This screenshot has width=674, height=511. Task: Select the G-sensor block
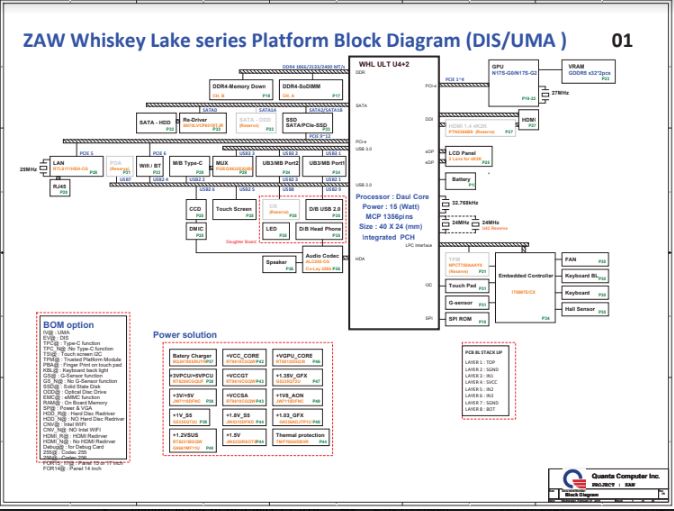(467, 303)
